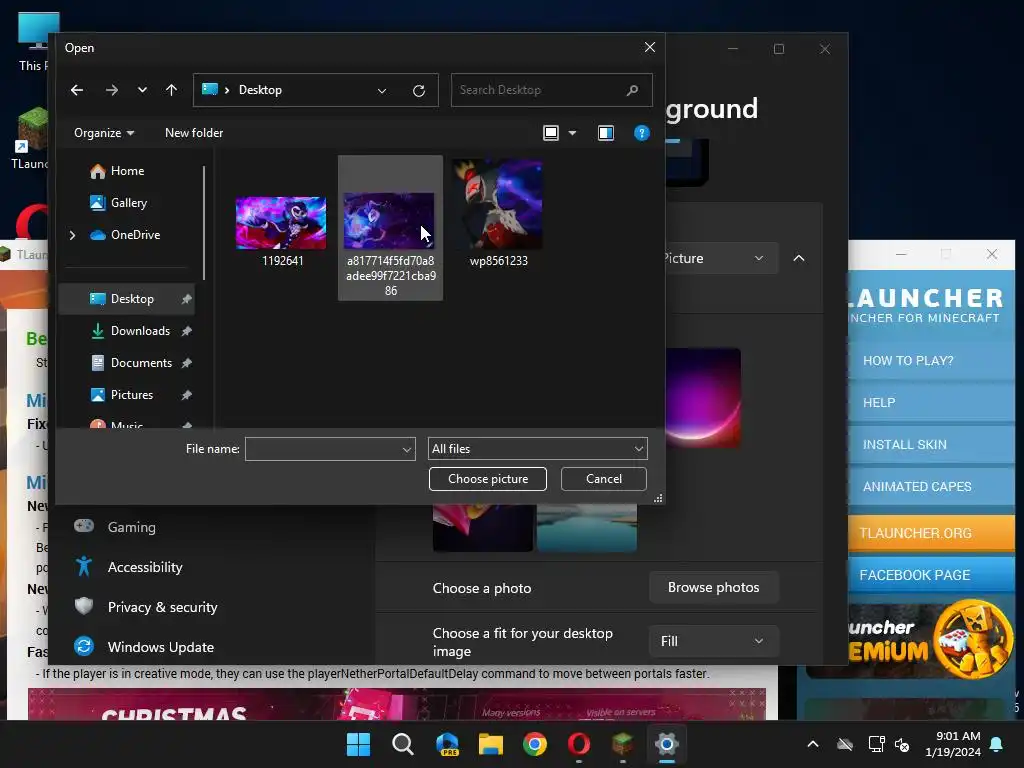1024x768 pixels.
Task: Open the Fill fit dropdown
Action: [714, 641]
